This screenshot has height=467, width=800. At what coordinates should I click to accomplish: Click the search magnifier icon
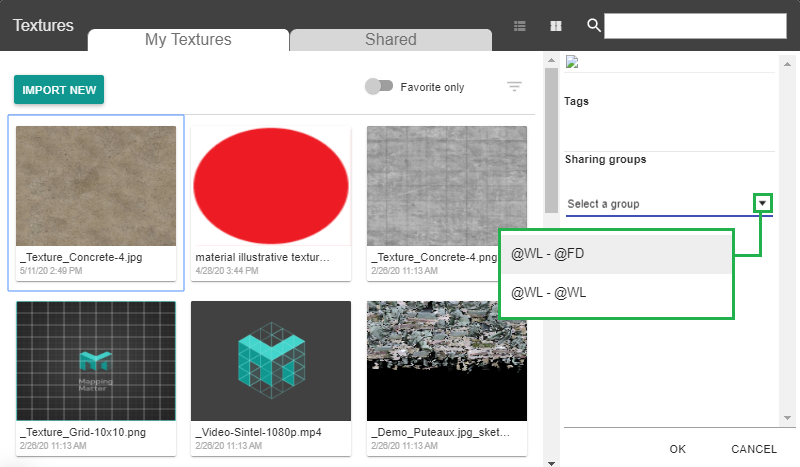tap(593, 26)
